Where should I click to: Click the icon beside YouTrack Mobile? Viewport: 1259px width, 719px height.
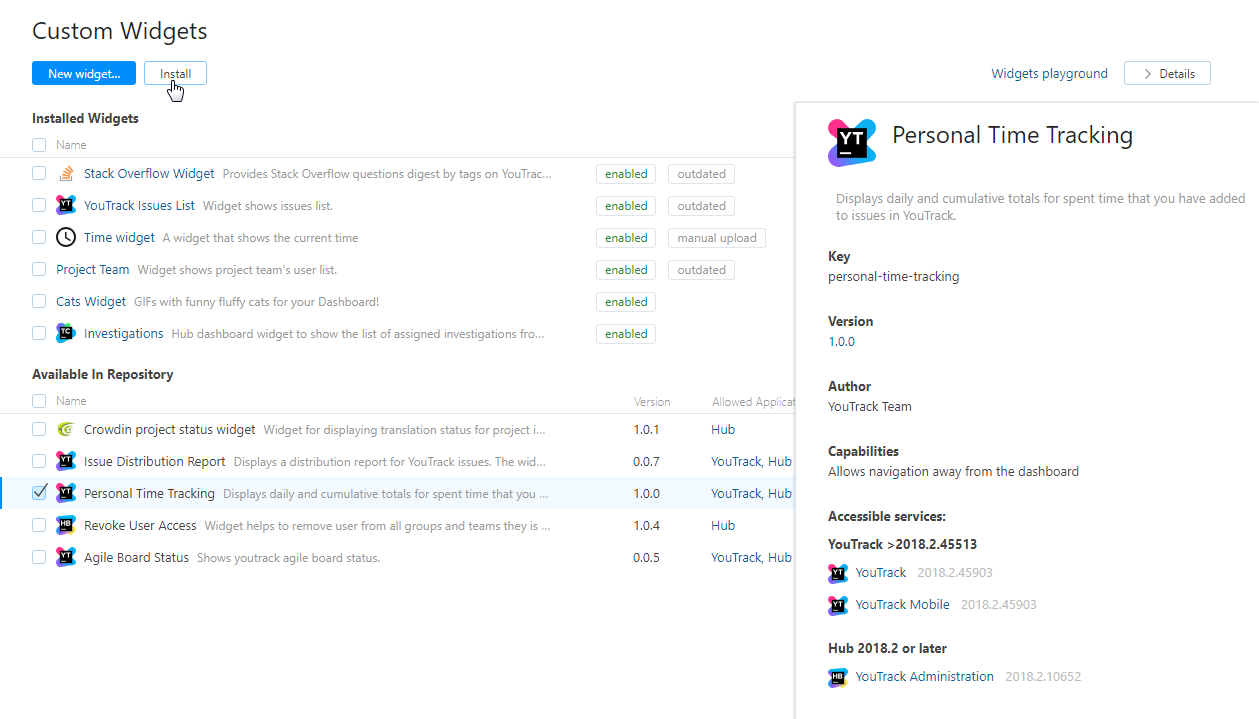838,605
